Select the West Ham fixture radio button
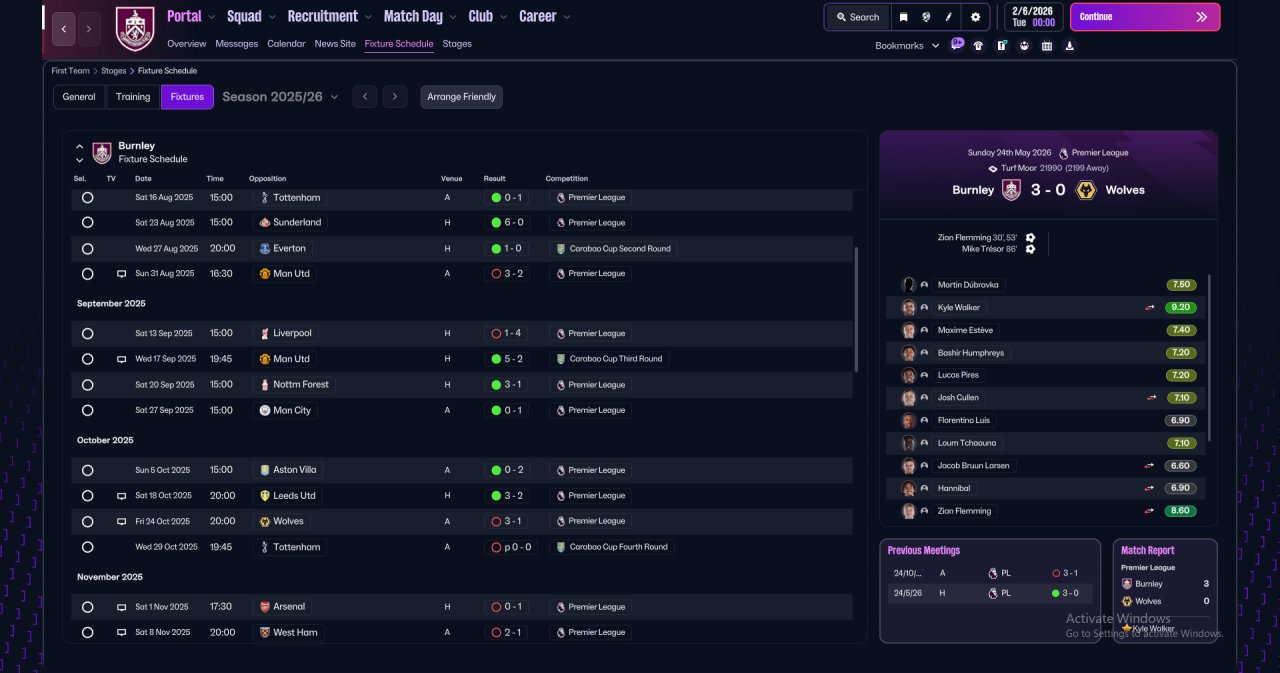The image size is (1280, 673). click(x=87, y=633)
